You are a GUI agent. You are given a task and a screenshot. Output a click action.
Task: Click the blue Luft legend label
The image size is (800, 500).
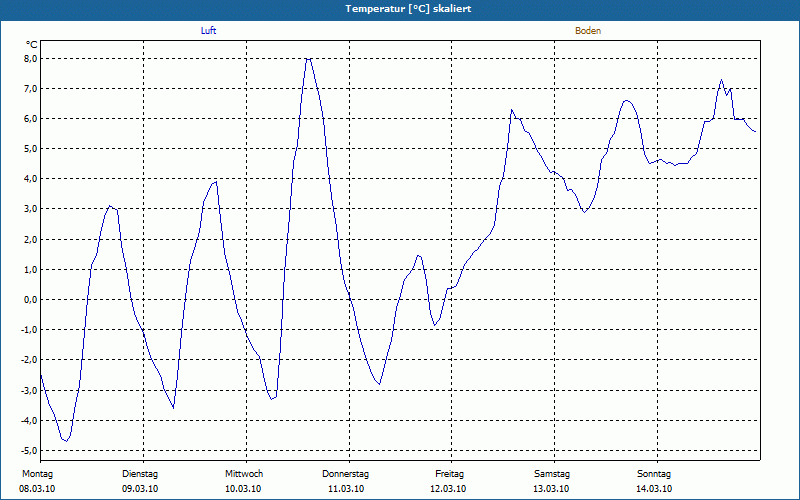pos(208,31)
